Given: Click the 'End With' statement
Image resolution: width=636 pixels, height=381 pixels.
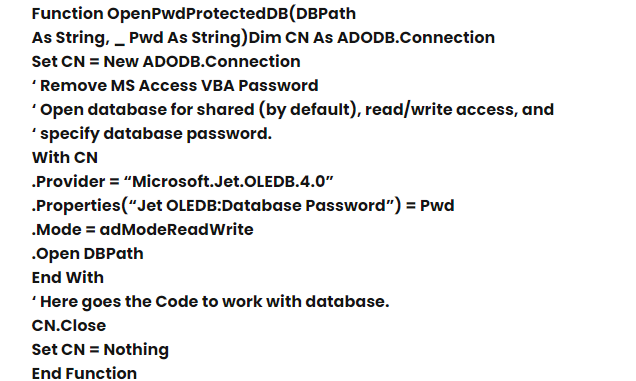Looking at the screenshot, I should [x=67, y=278].
